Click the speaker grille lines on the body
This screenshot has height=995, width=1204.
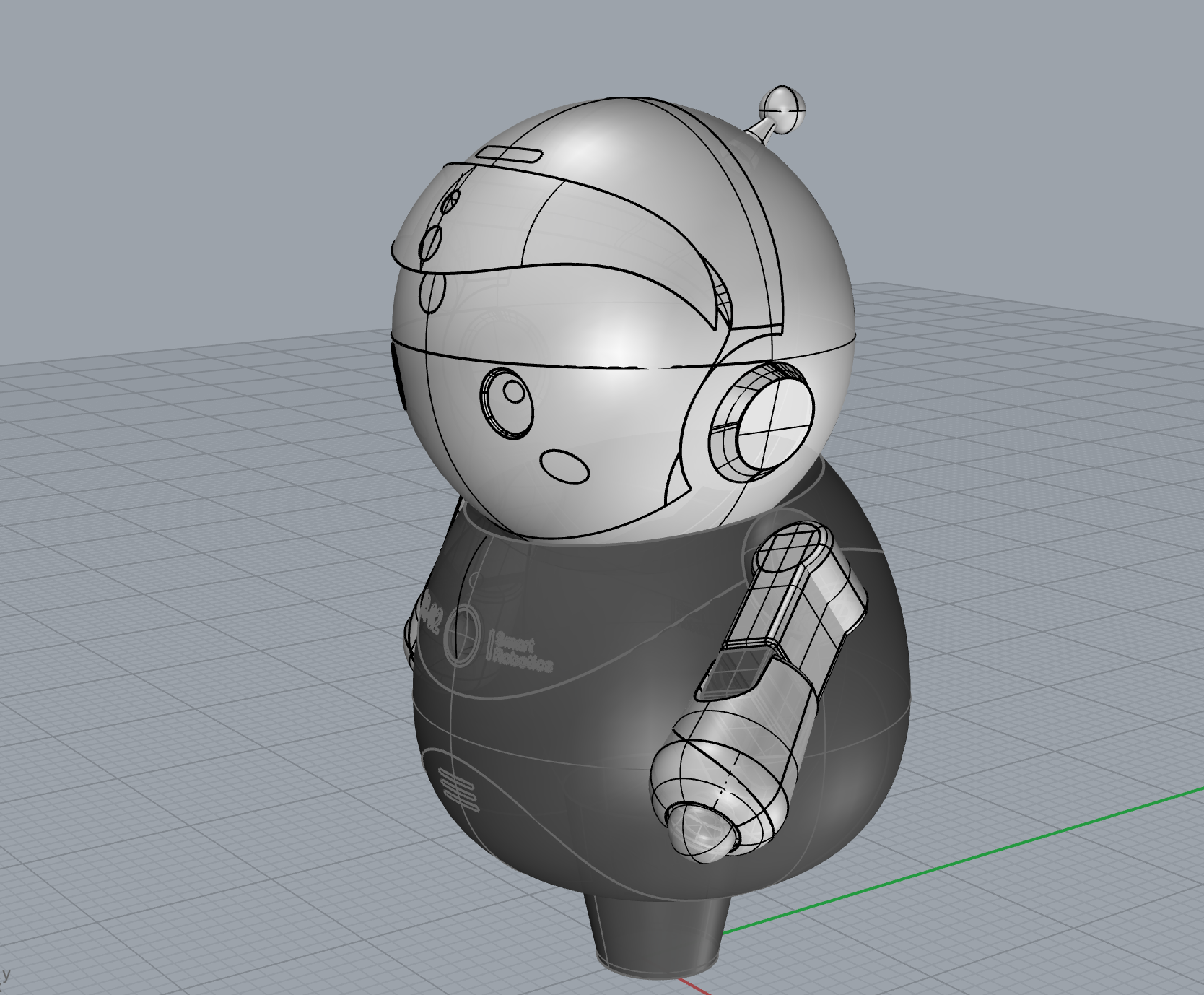(456, 789)
